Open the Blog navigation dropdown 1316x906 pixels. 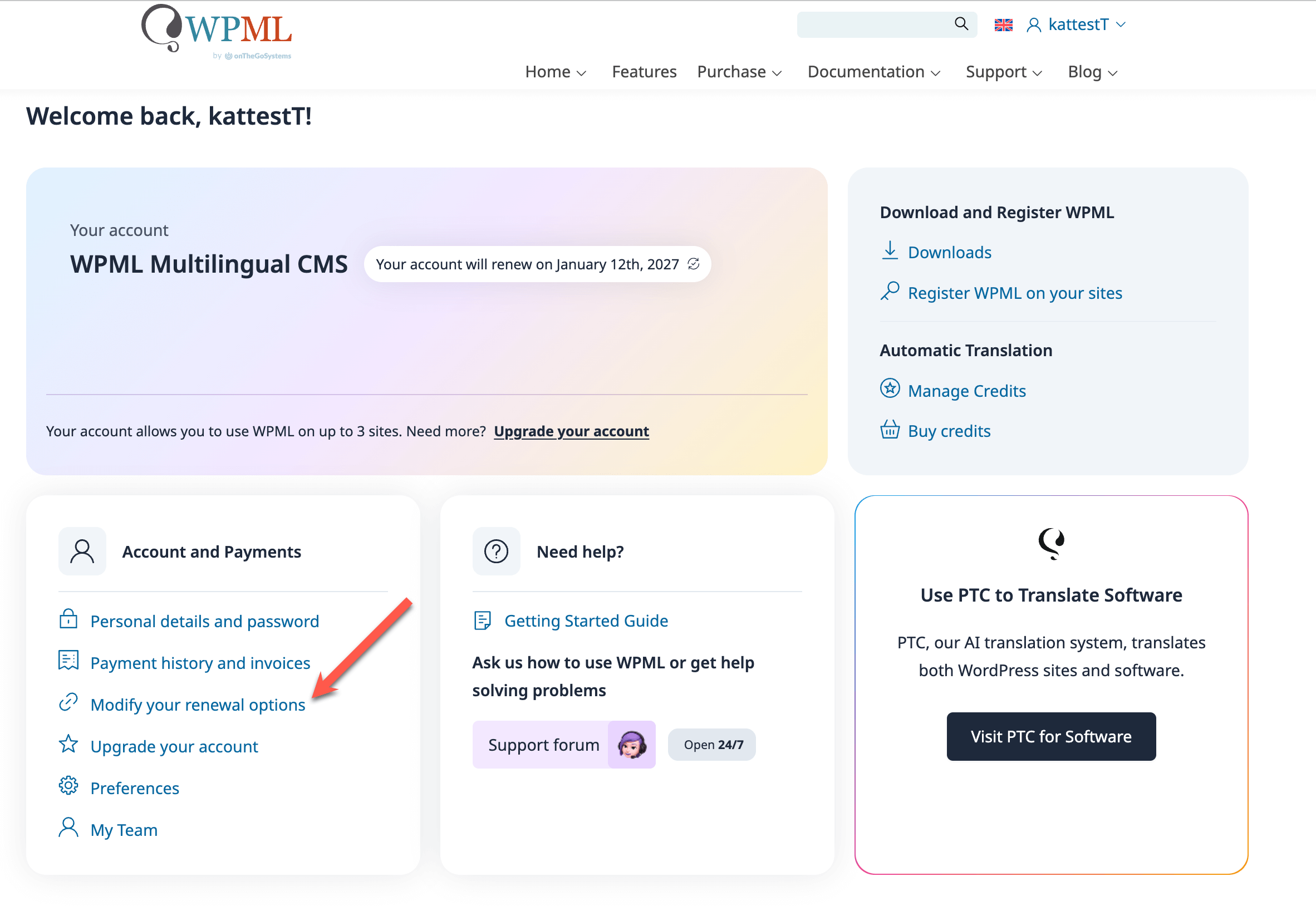pyautogui.click(x=1092, y=72)
